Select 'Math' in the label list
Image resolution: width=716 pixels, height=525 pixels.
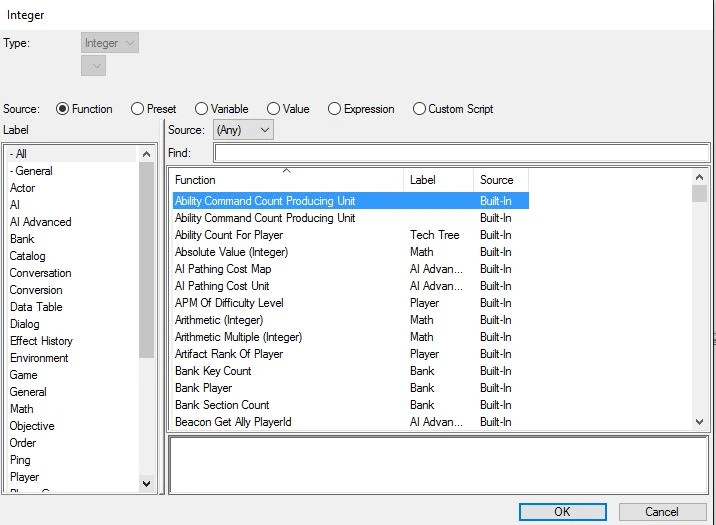(72, 409)
